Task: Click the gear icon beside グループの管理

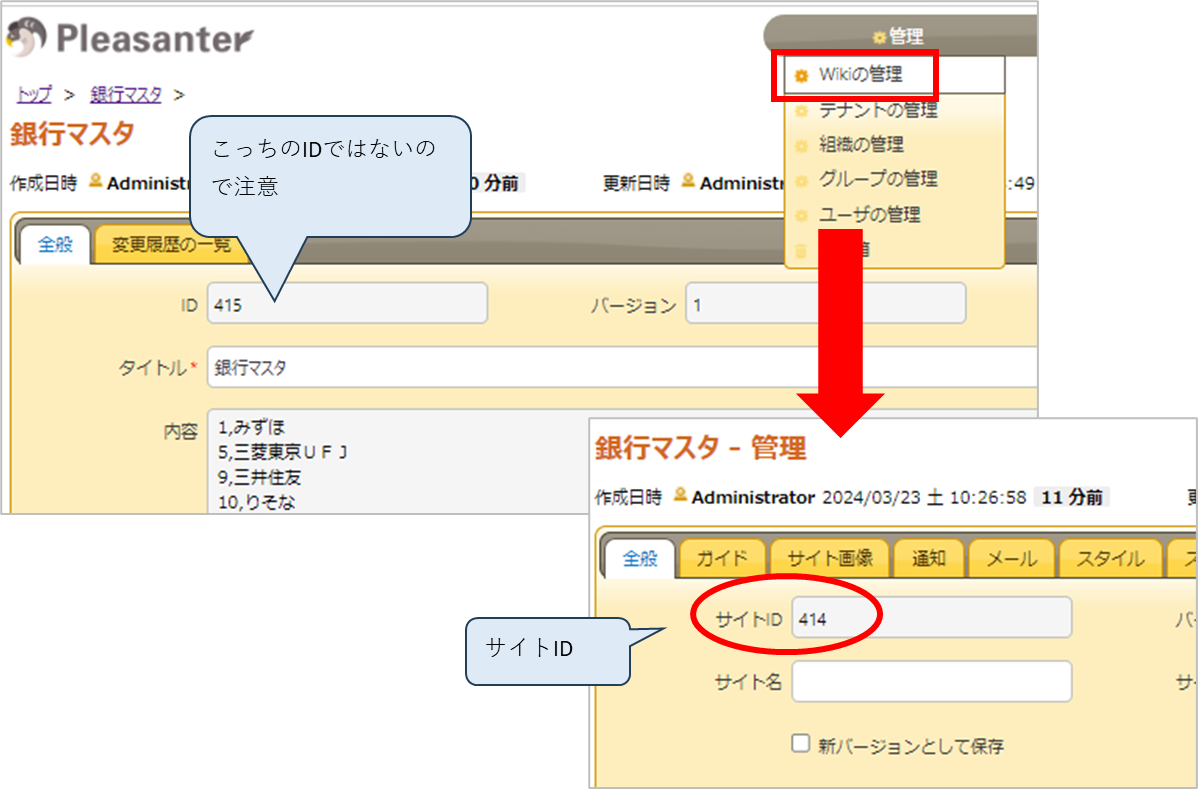Action: [x=800, y=178]
